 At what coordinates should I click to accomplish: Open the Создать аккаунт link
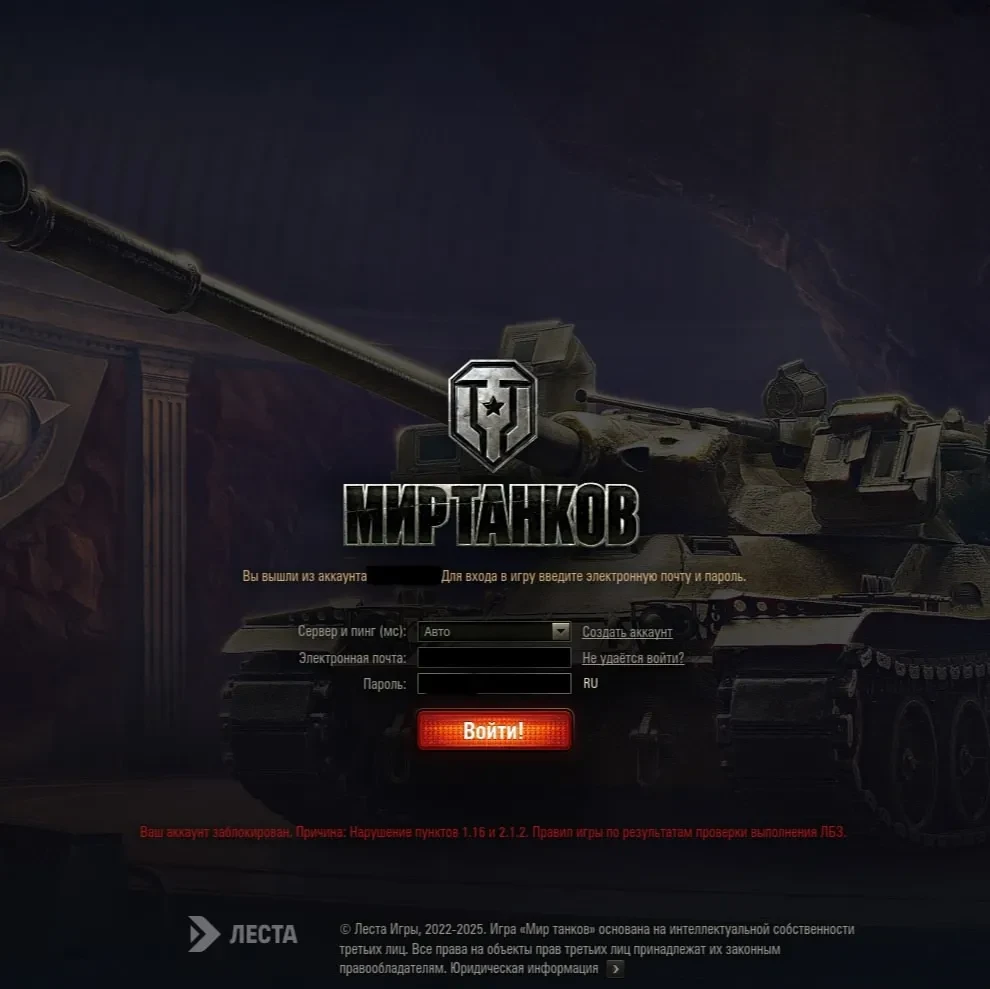[627, 632]
